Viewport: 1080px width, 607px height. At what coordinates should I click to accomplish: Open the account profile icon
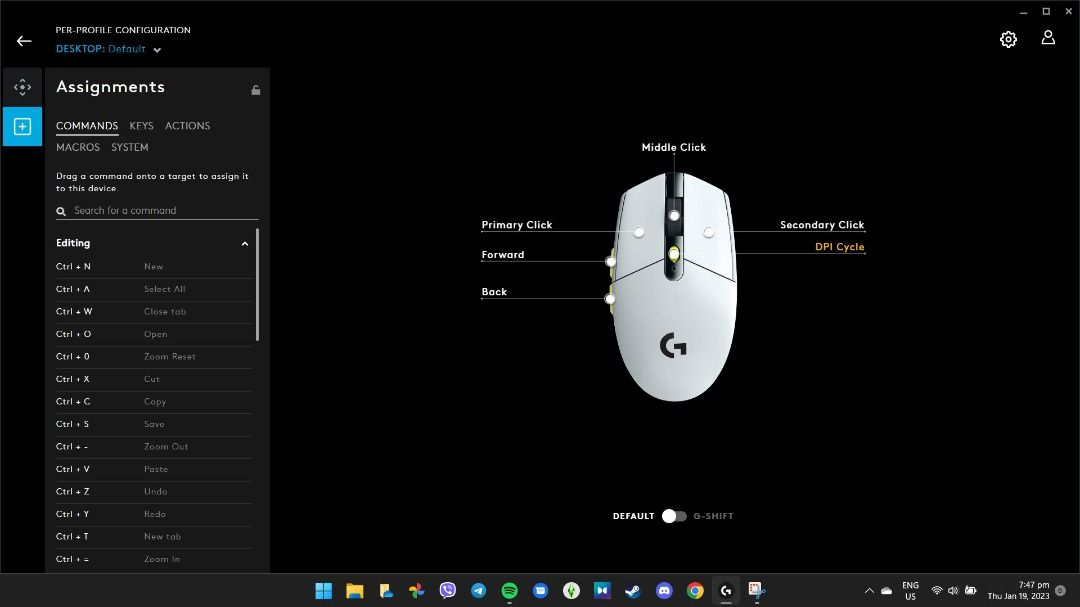coord(1048,38)
